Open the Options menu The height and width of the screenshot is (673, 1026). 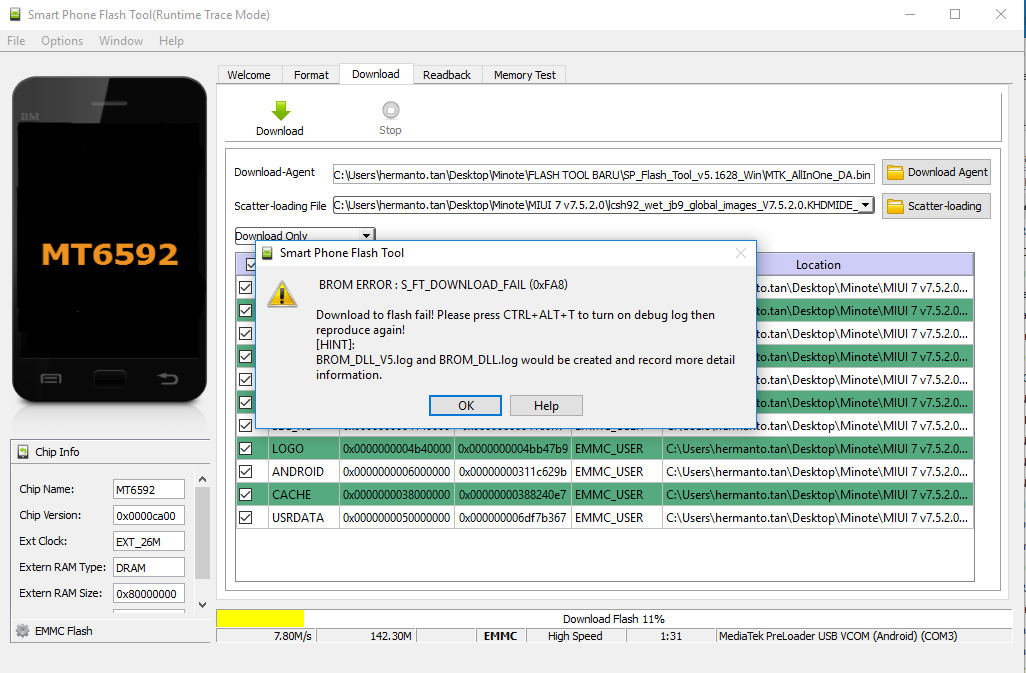click(62, 41)
